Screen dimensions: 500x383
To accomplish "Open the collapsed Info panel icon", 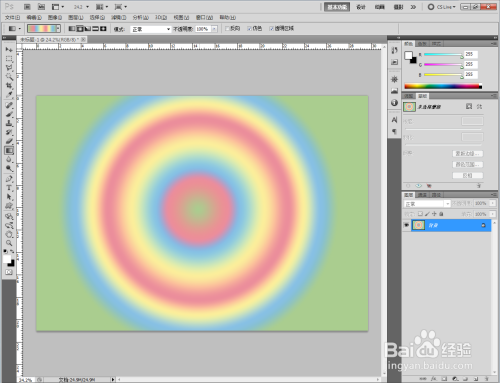I will pos(394,102).
